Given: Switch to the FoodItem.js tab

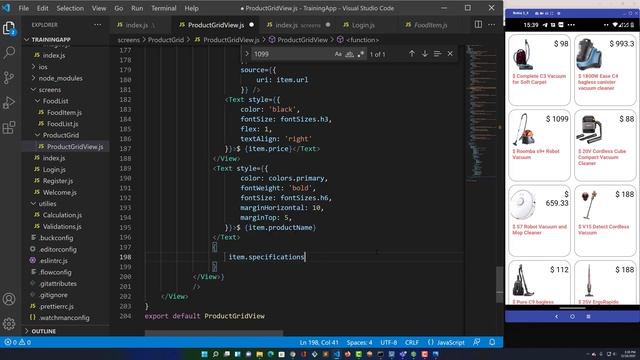Looking at the screenshot, I should [431, 25].
